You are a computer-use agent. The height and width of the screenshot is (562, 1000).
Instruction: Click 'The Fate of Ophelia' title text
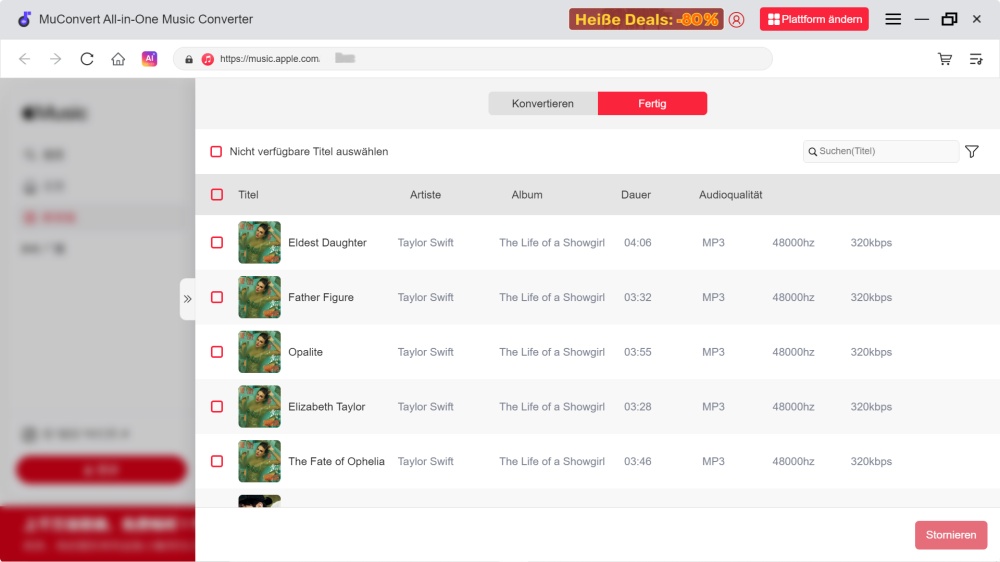pos(336,461)
